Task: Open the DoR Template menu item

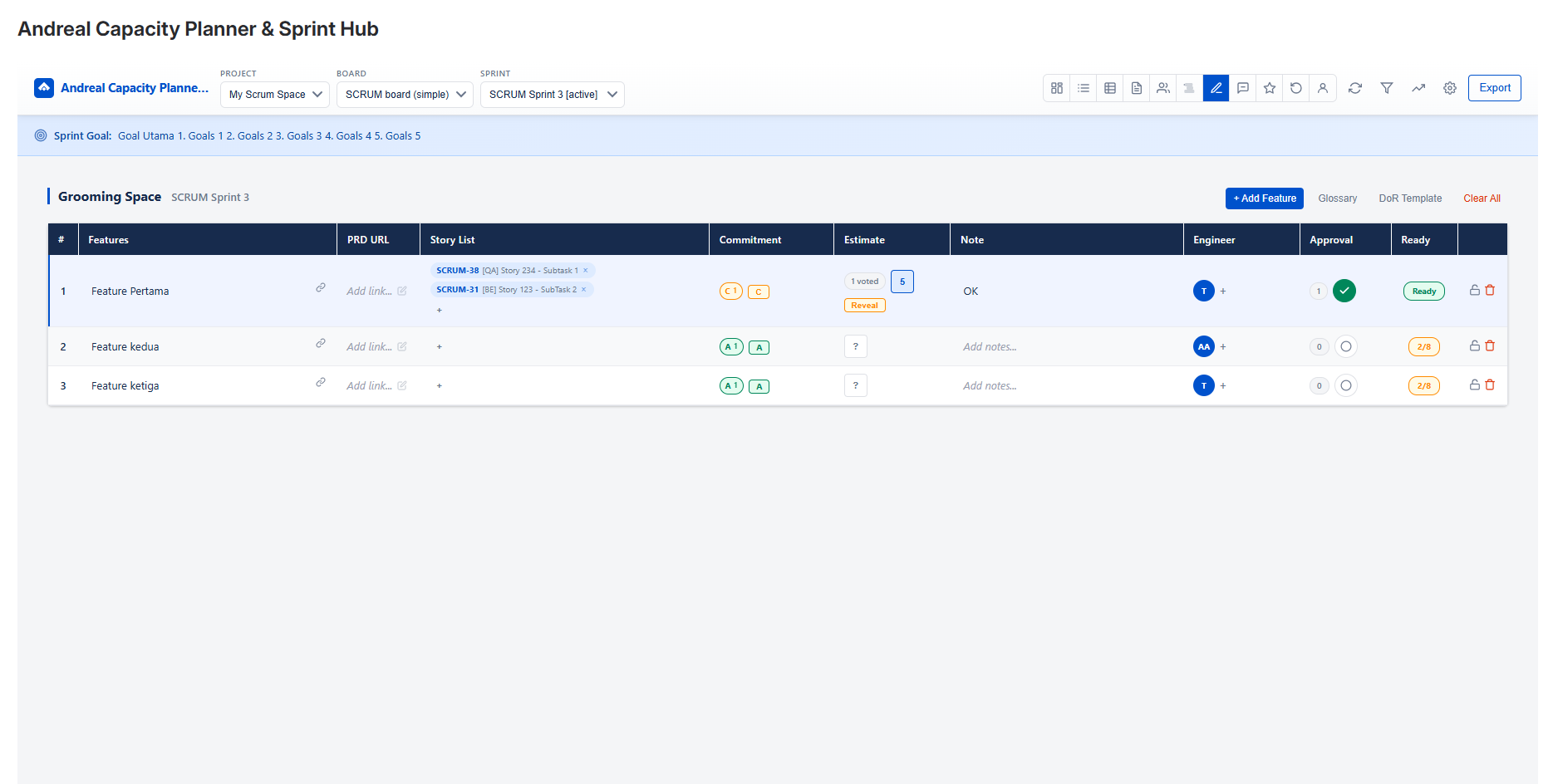Action: (x=1410, y=198)
